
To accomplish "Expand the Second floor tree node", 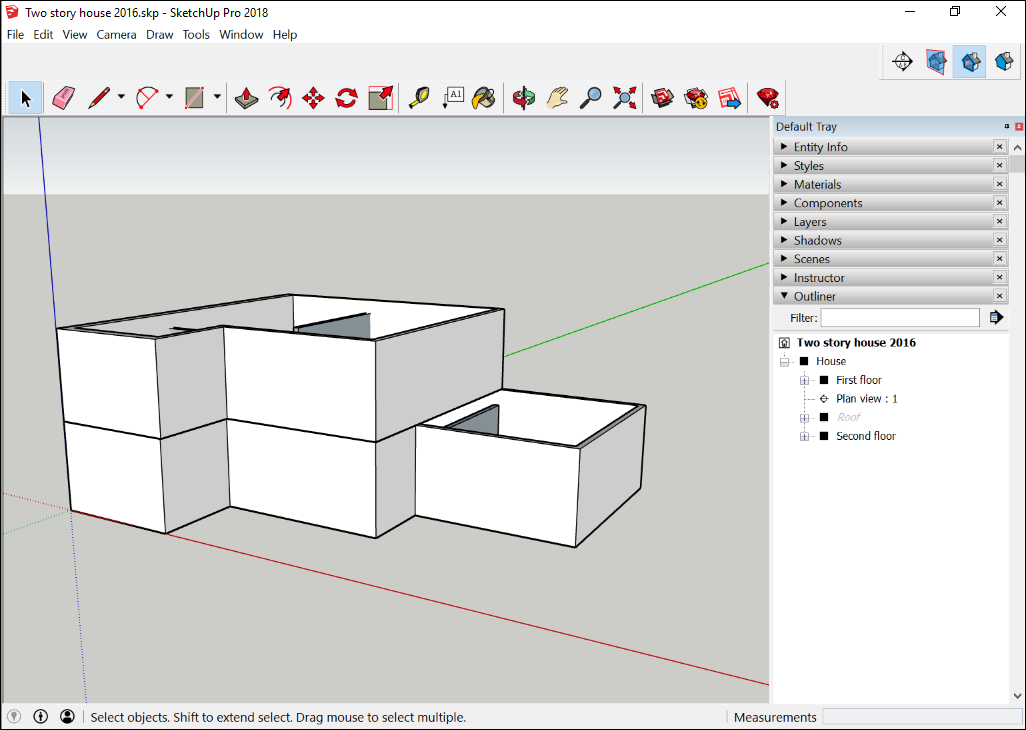I will point(804,436).
